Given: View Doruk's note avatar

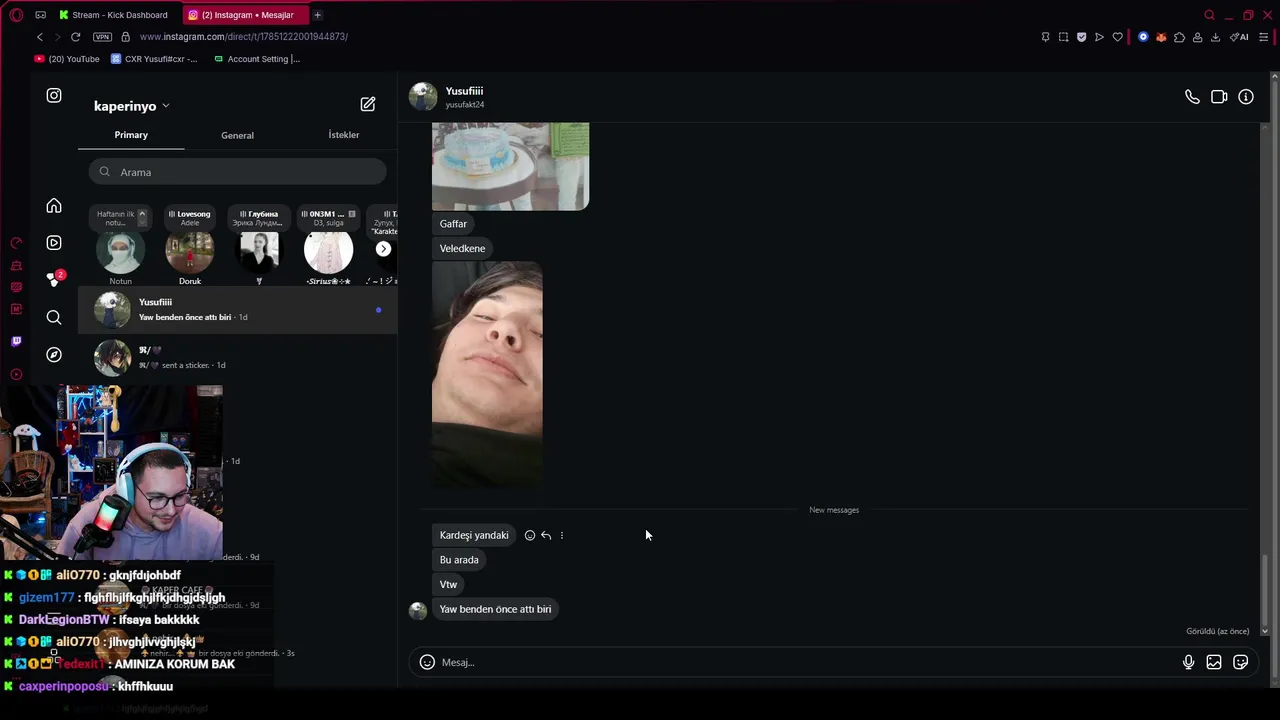Looking at the screenshot, I should (190, 253).
